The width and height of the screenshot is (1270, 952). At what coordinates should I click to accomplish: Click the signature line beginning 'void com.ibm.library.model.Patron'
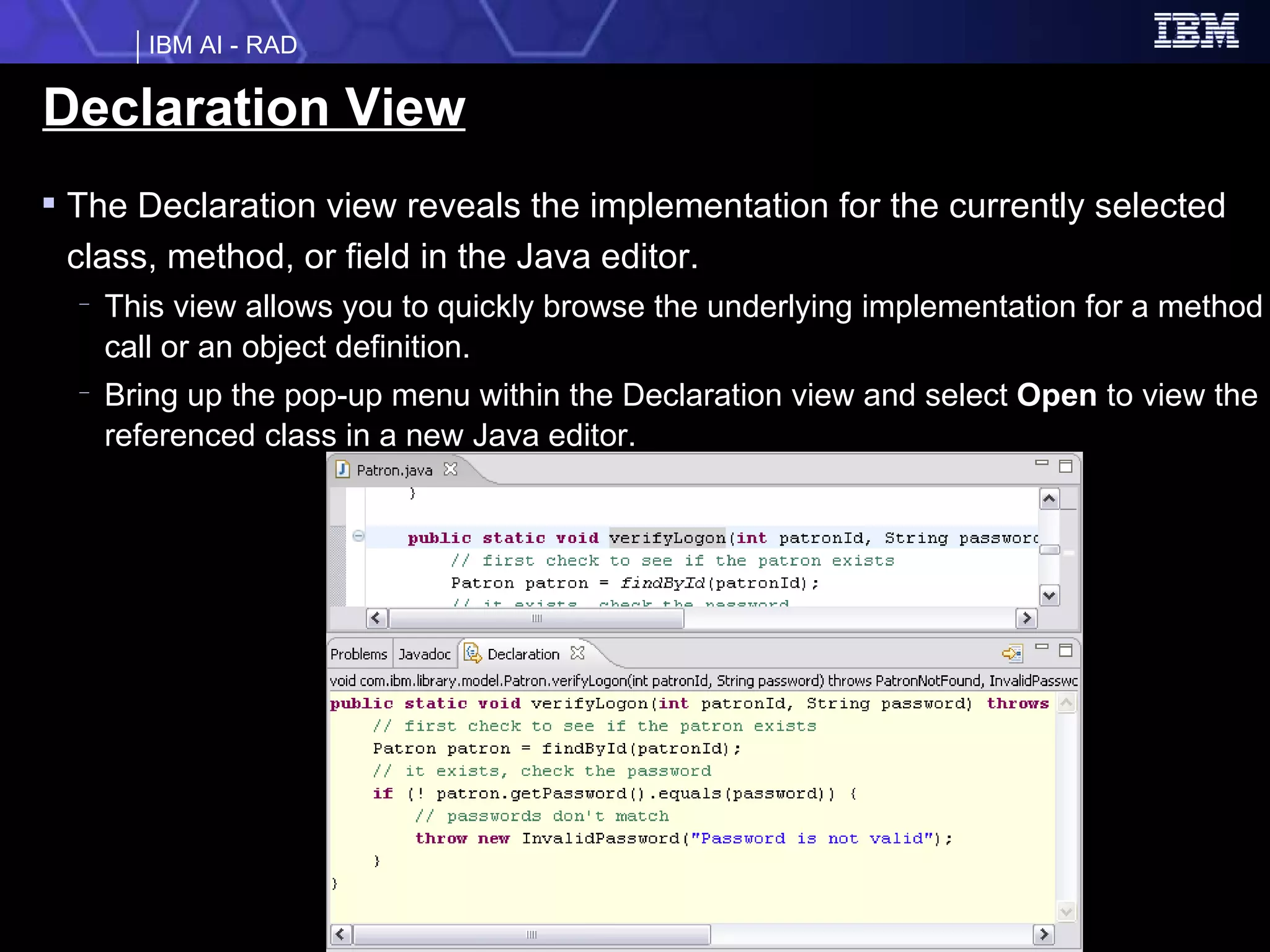tap(703, 681)
